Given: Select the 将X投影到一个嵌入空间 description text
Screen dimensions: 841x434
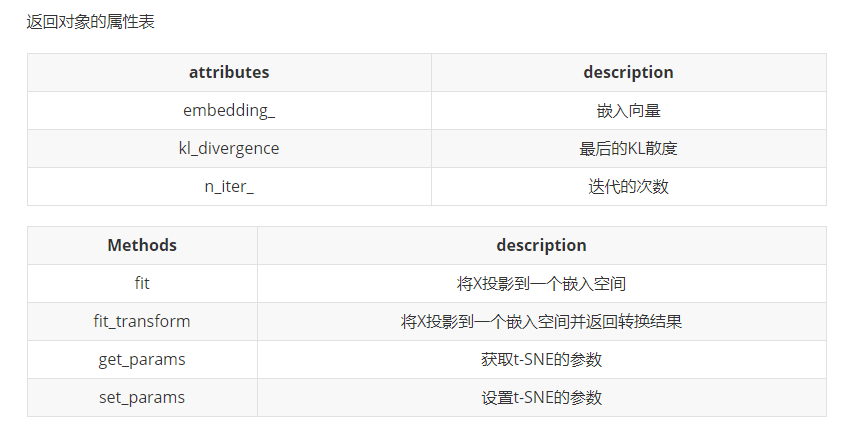Looking at the screenshot, I should click(x=541, y=284).
